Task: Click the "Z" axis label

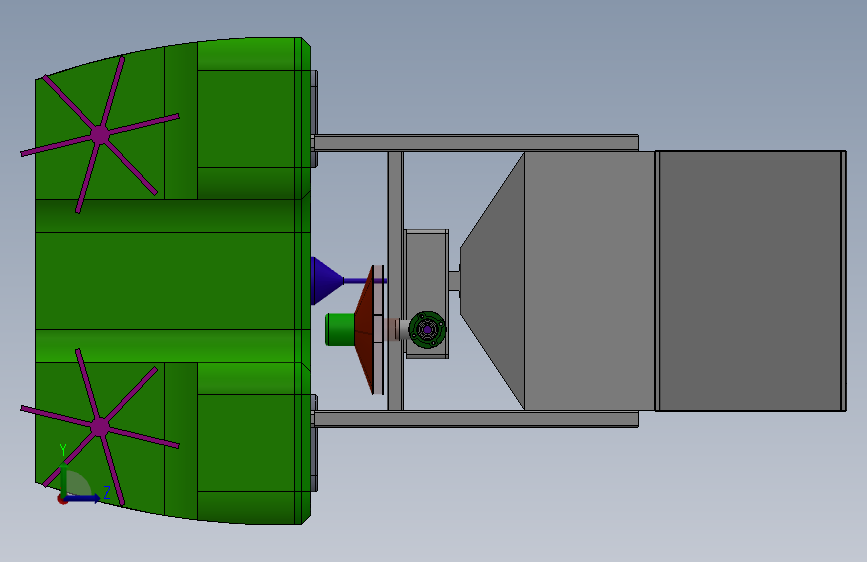Action: click(x=107, y=492)
